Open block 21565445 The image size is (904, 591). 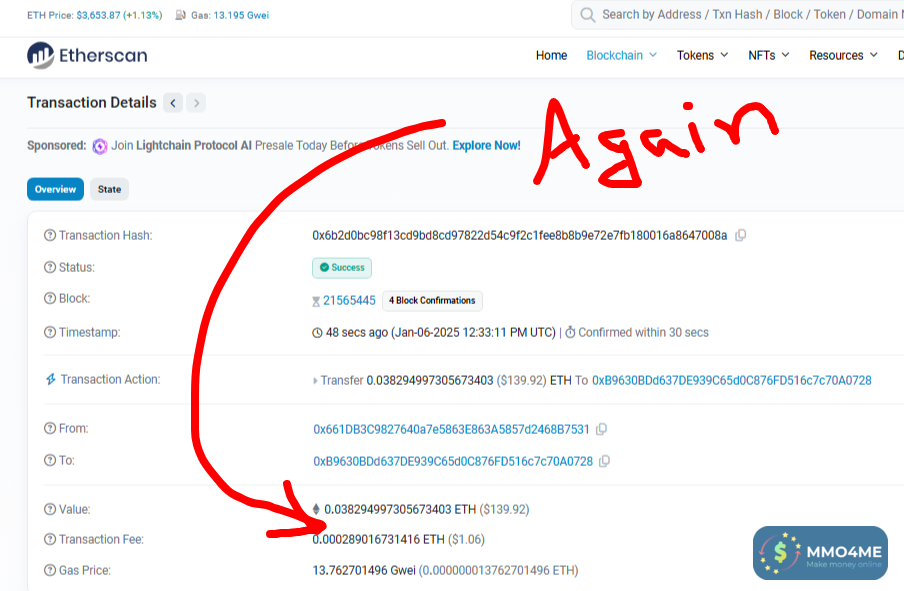click(x=349, y=300)
